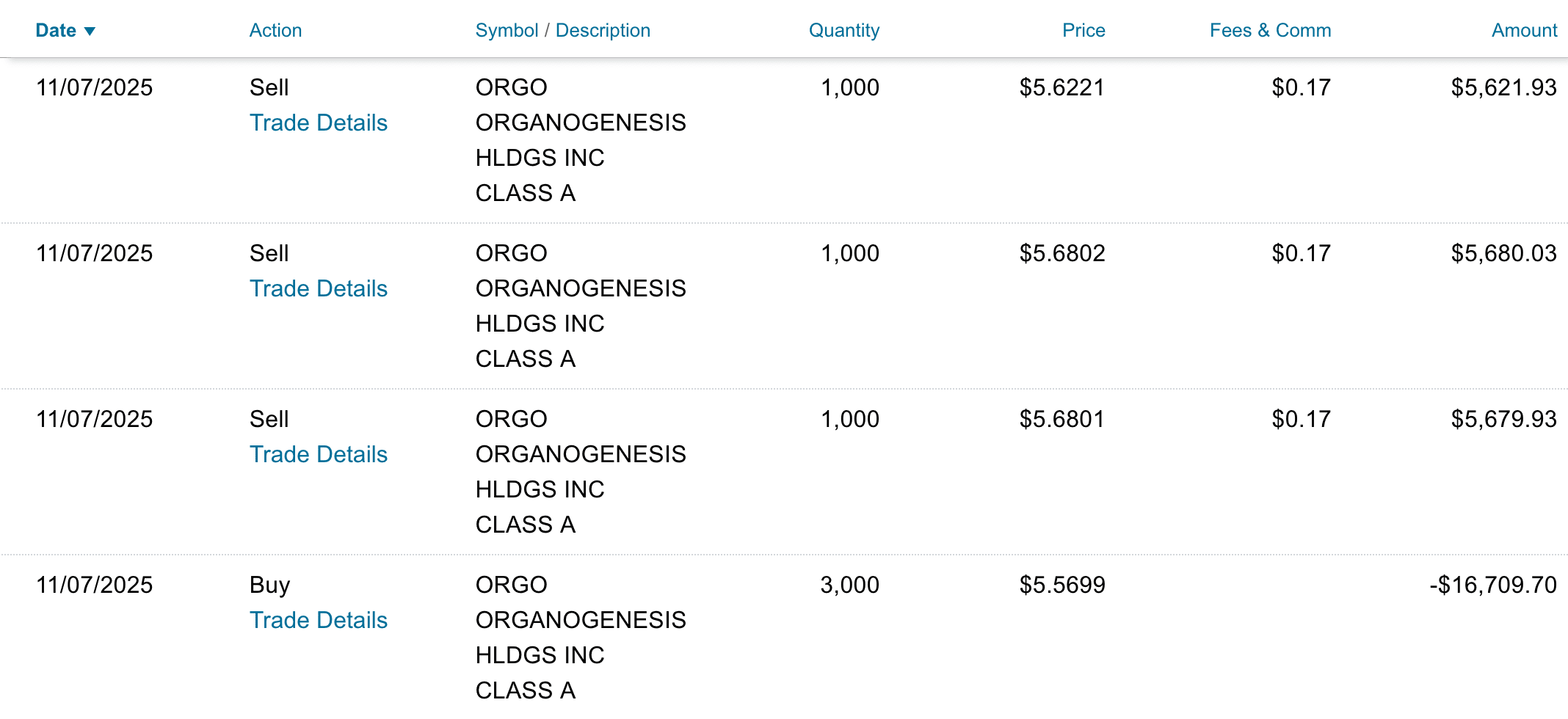
Task: Sort by the Action column header
Action: click(x=275, y=31)
